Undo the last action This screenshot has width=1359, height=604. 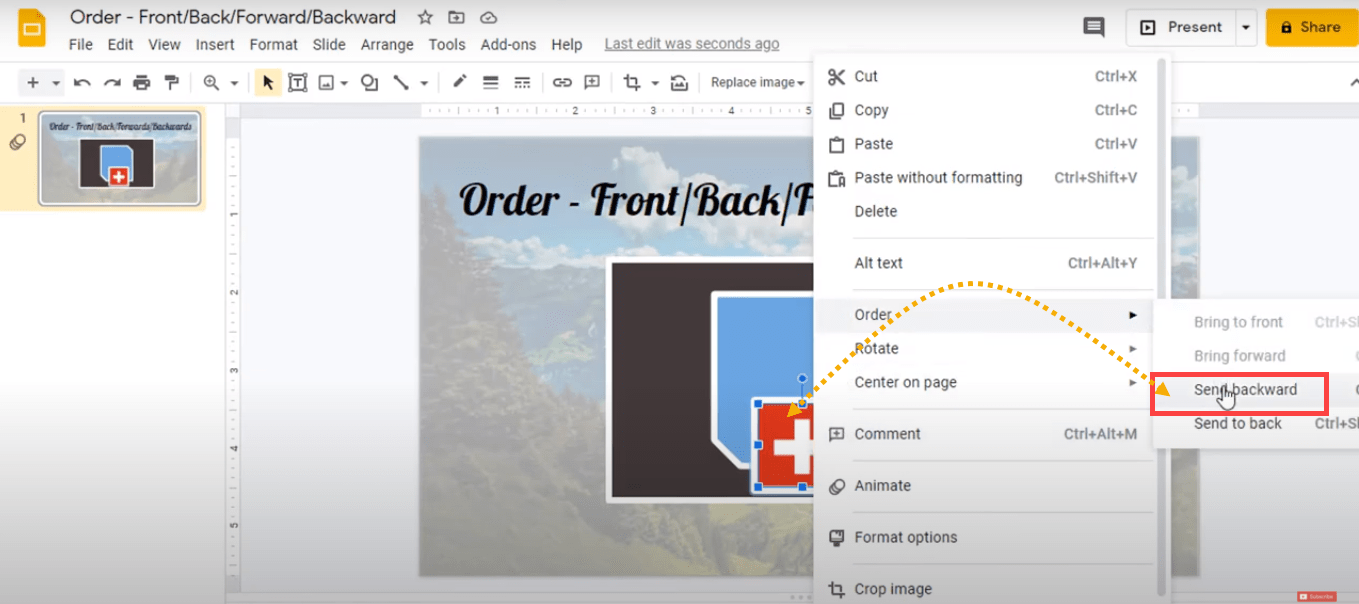coord(82,82)
